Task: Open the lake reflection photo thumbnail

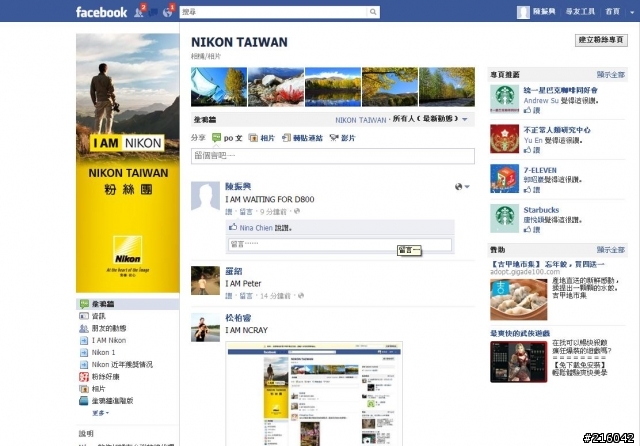Action: coord(333,87)
